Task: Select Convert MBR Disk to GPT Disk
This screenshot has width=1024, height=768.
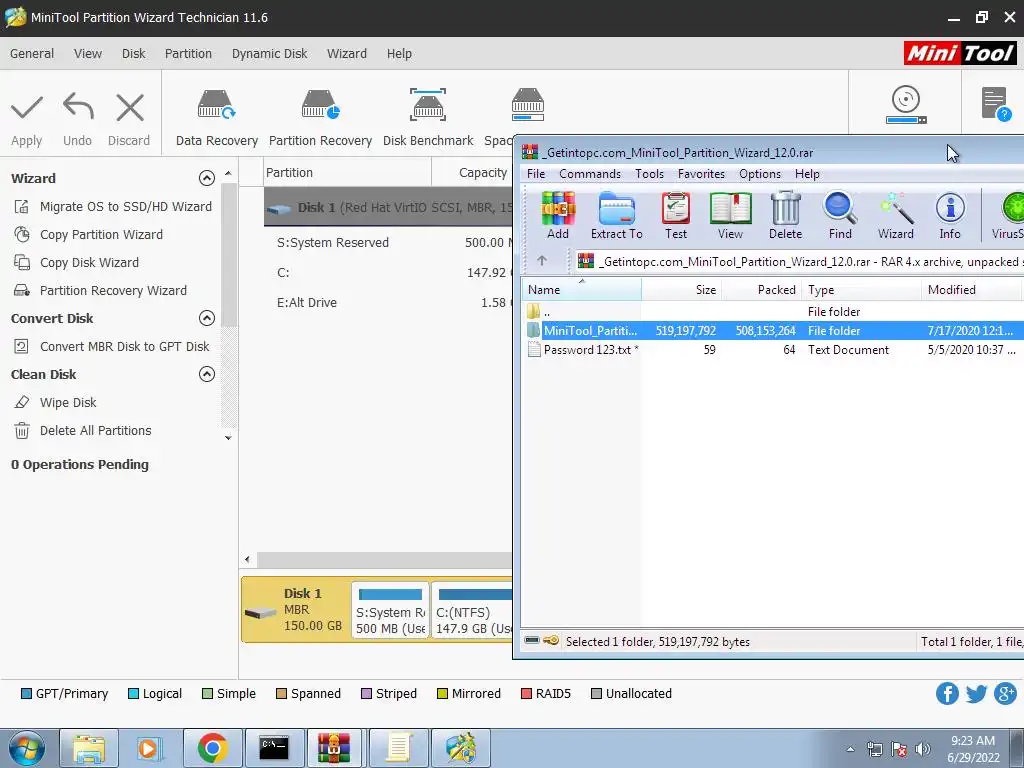Action: (x=112, y=347)
